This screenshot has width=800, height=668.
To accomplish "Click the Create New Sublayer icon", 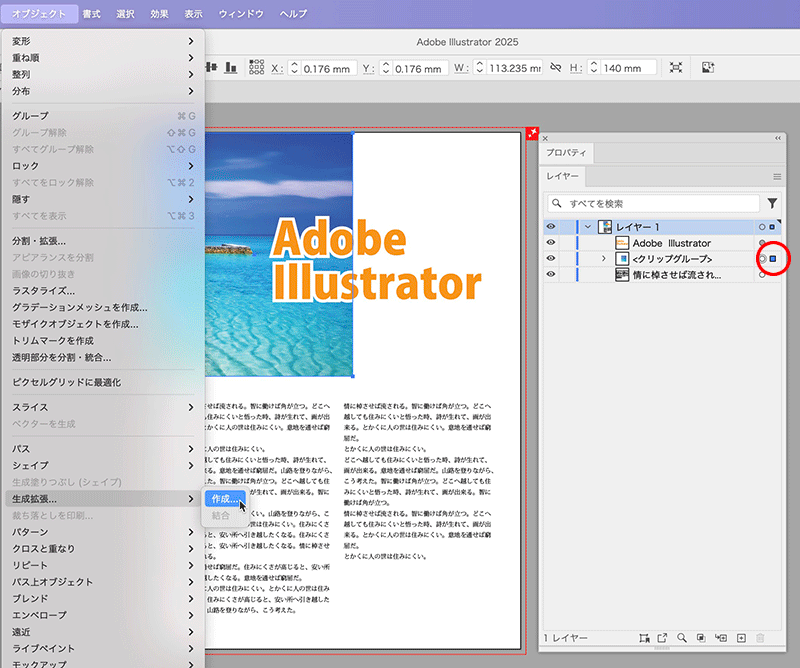I will 720,637.
